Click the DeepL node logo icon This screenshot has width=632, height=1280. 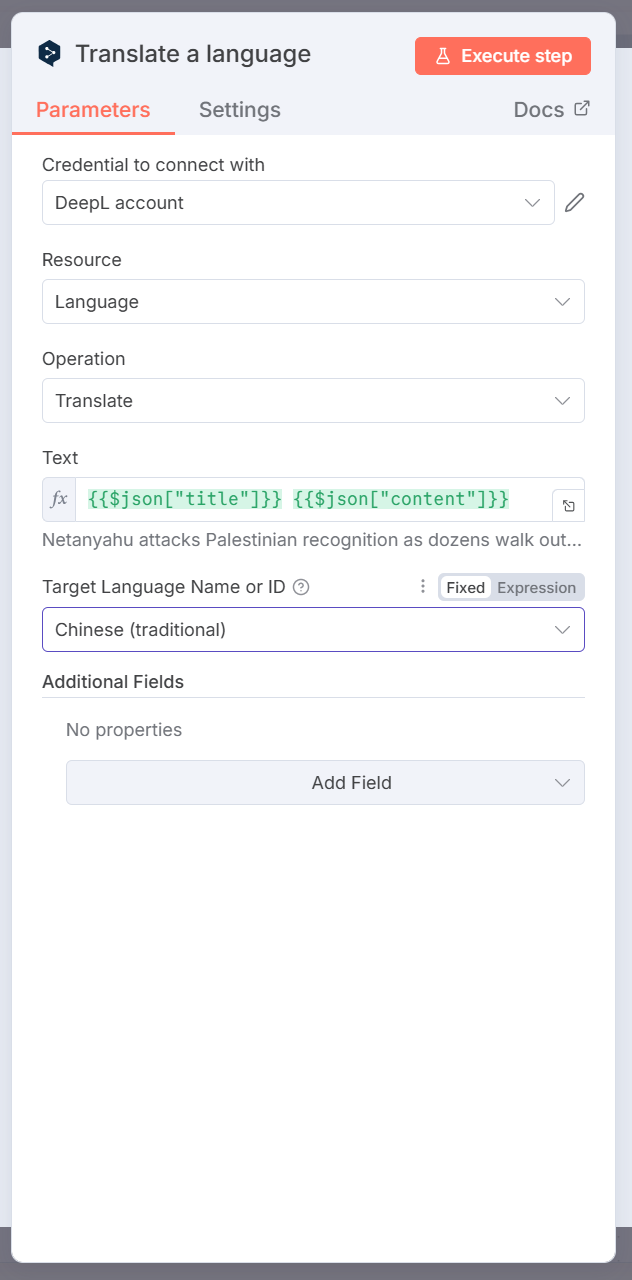49,54
